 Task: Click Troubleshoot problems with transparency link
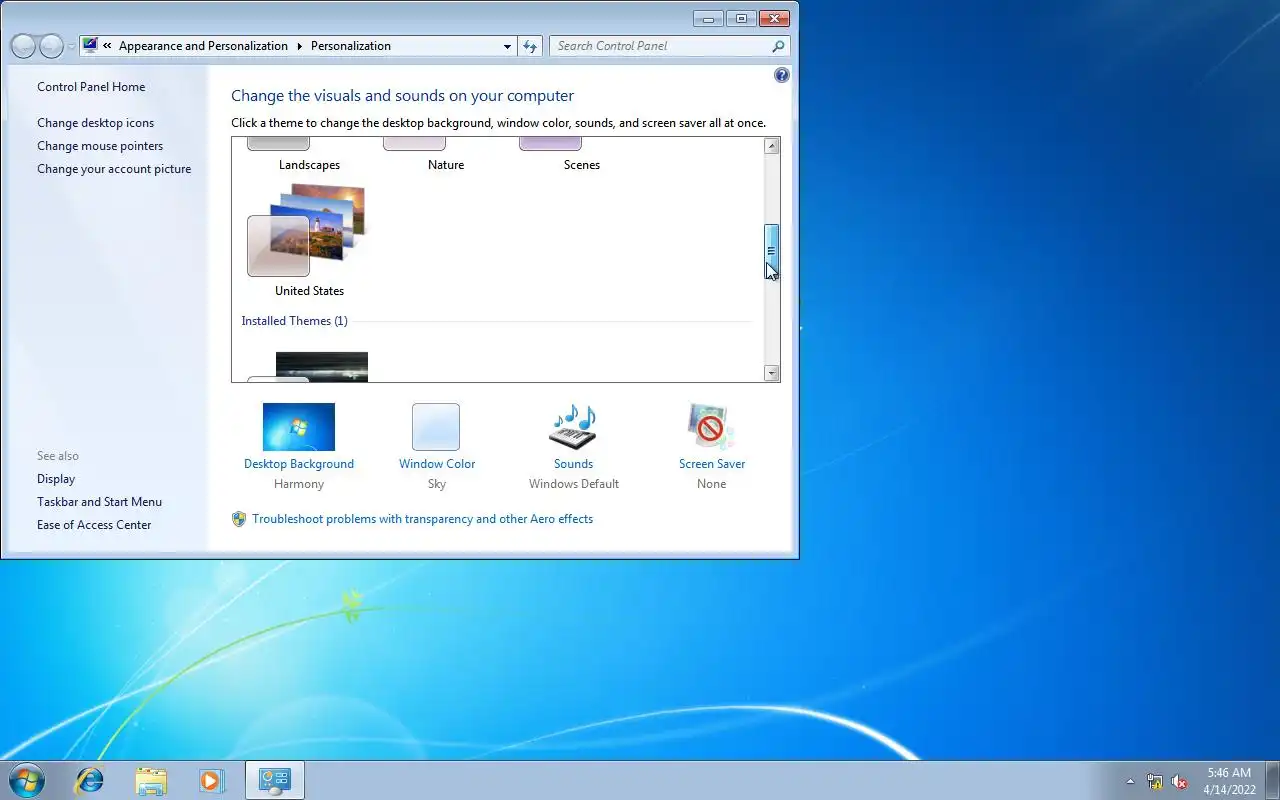pyautogui.click(x=422, y=519)
